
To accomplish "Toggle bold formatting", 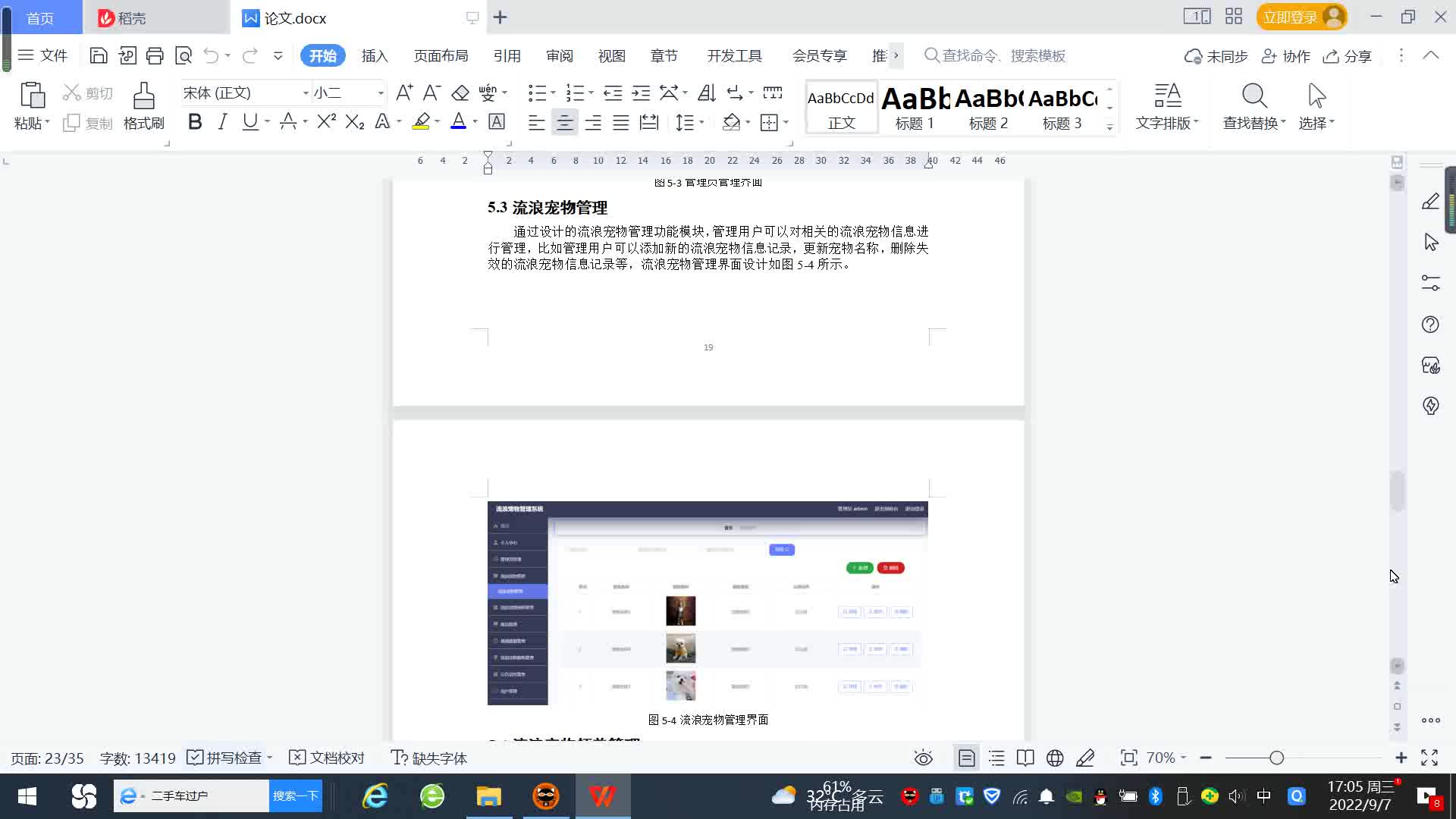I will [x=195, y=121].
